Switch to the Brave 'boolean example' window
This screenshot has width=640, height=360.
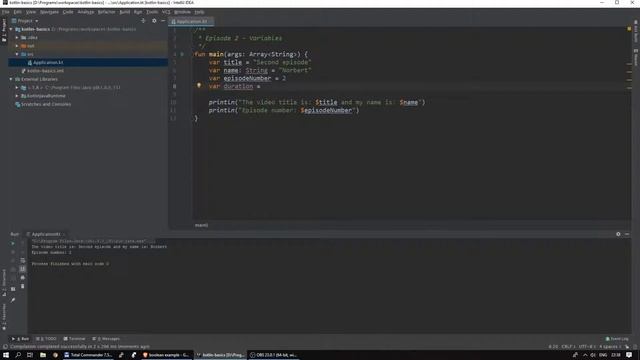pyautogui.click(x=166, y=355)
